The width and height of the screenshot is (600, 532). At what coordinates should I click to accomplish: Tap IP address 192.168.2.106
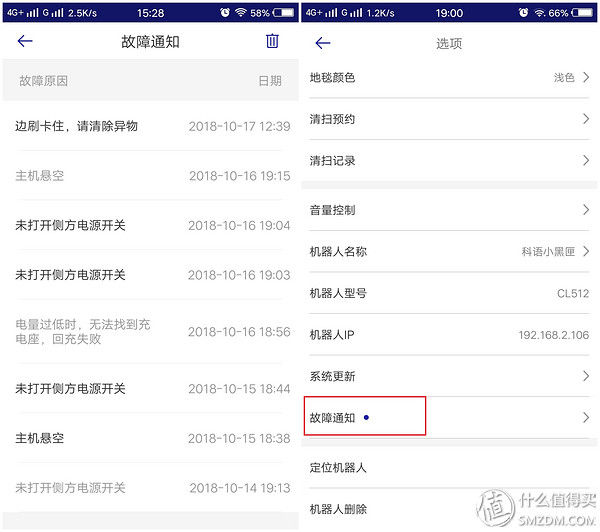tap(554, 335)
